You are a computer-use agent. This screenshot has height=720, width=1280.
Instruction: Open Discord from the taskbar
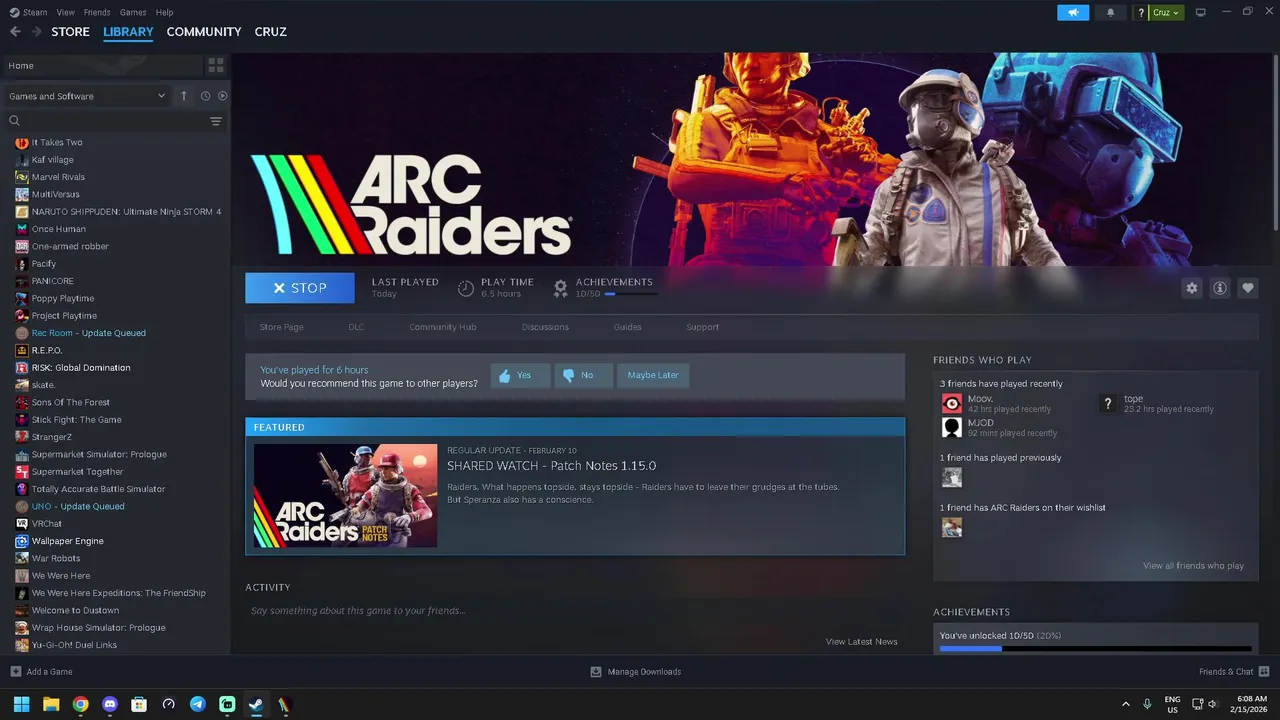110,704
